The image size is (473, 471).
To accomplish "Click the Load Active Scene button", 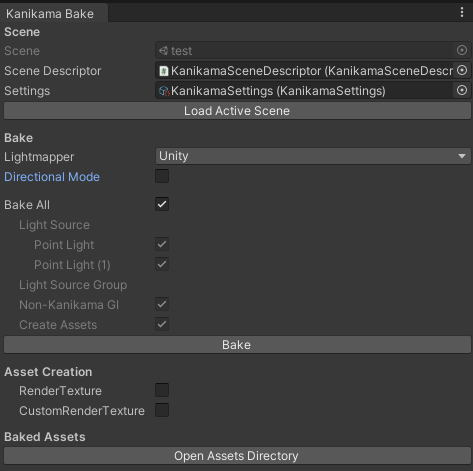I will click(x=237, y=111).
